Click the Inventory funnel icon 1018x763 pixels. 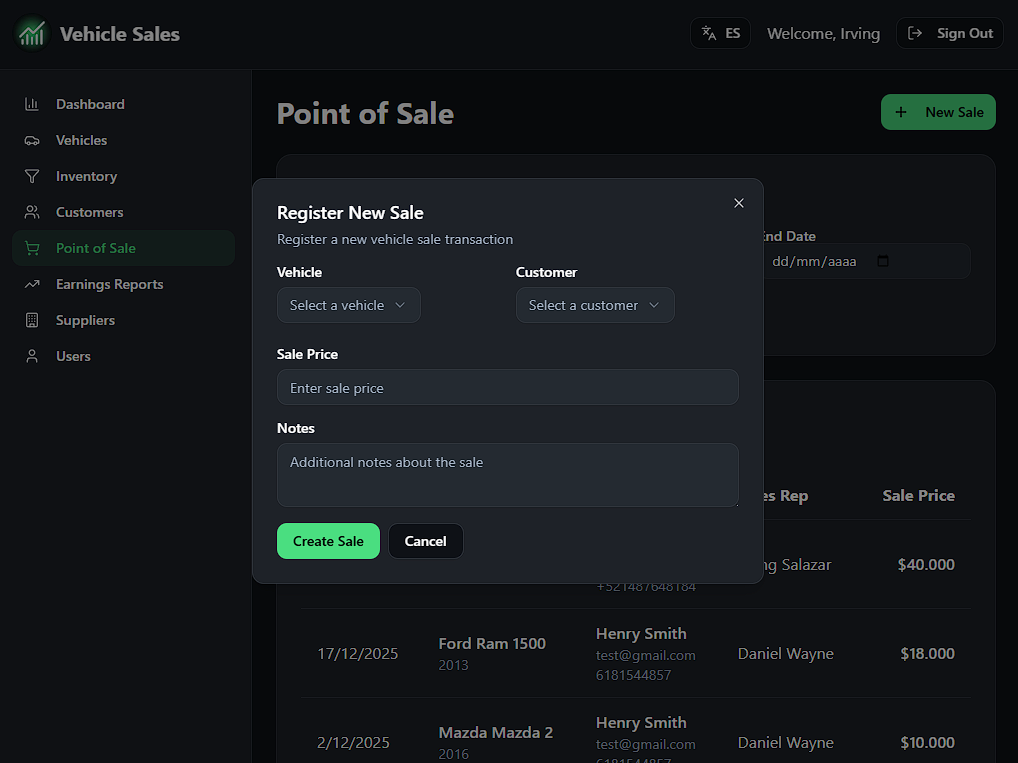click(32, 176)
